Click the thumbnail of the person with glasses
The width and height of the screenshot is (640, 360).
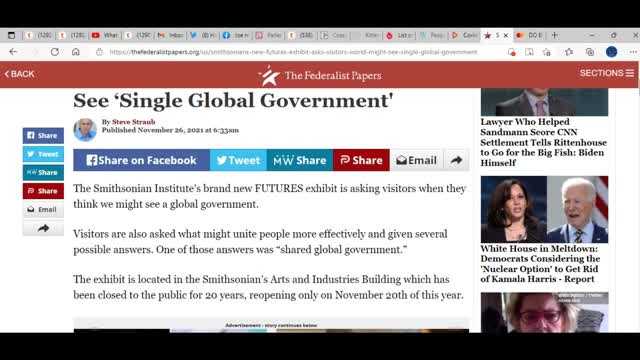[x=544, y=312]
